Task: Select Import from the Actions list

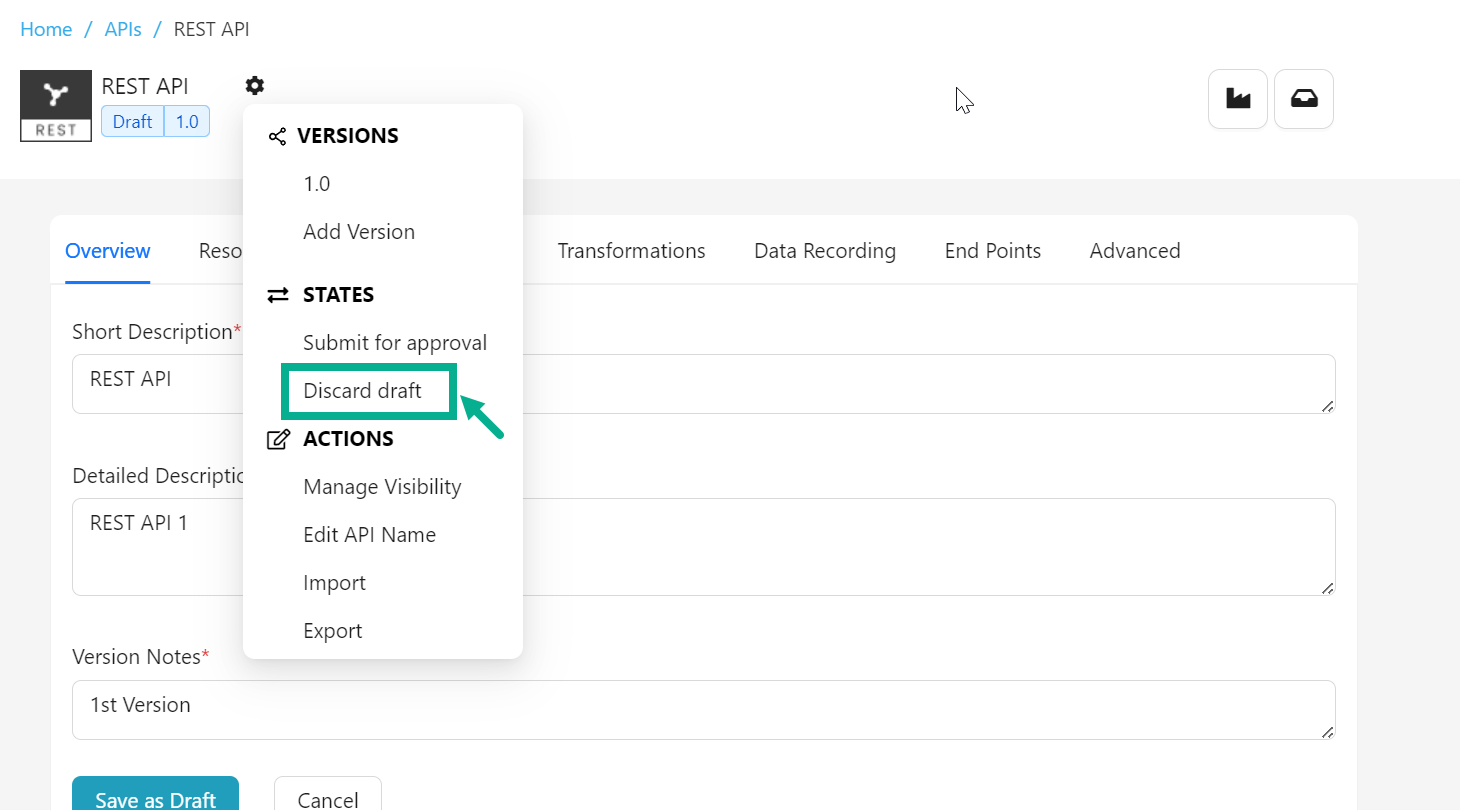Action: point(334,583)
